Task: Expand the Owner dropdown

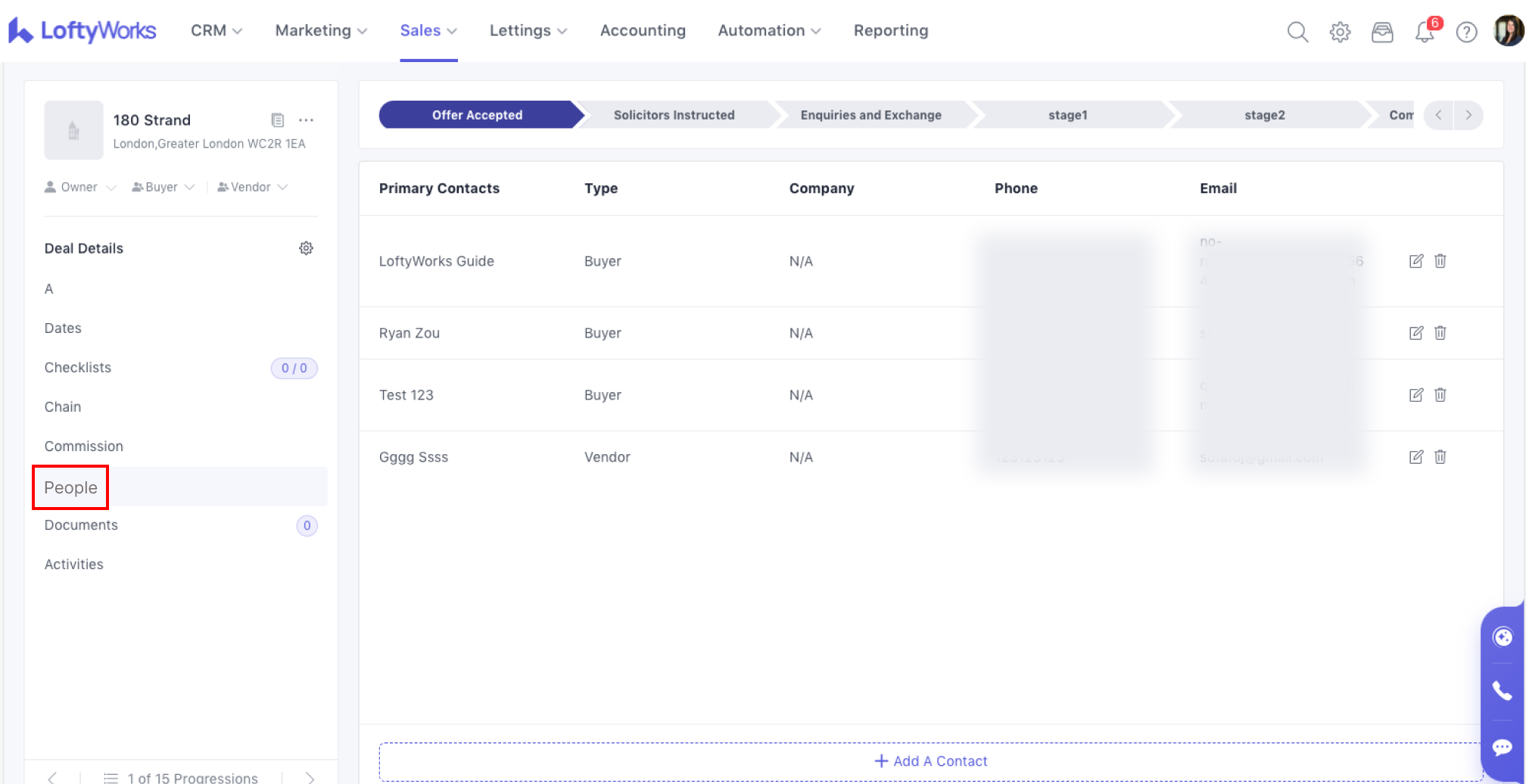Action: point(80,187)
